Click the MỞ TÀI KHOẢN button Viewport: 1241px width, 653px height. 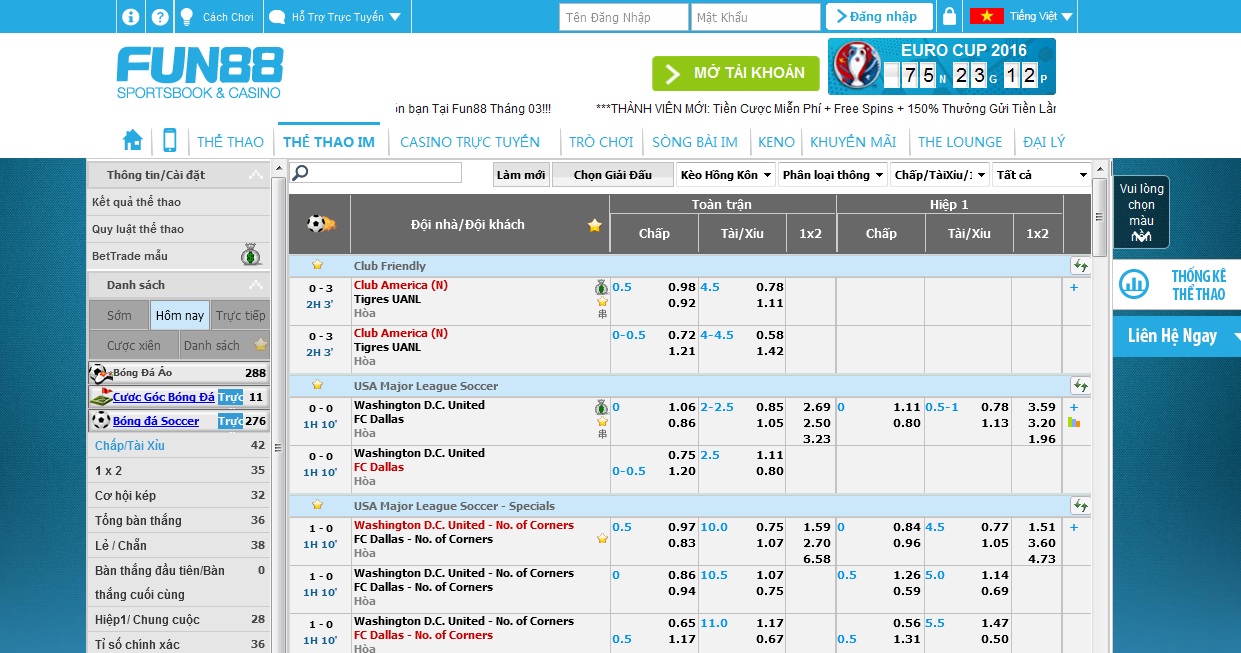tap(735, 73)
